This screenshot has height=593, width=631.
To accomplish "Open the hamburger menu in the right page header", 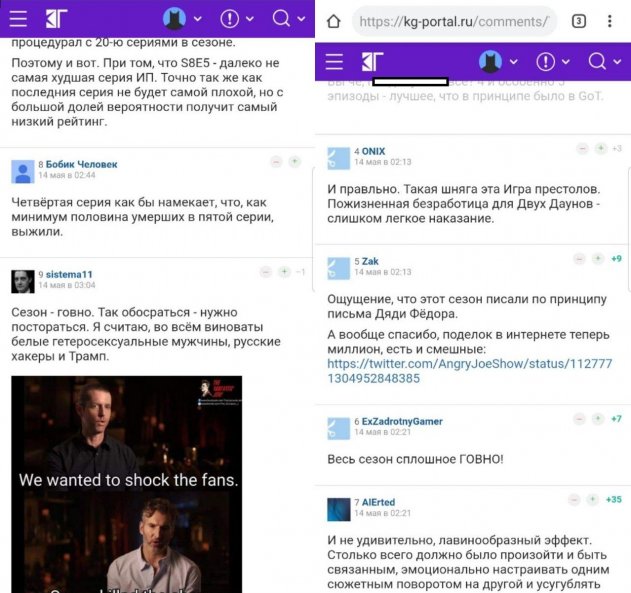I will pos(334,62).
